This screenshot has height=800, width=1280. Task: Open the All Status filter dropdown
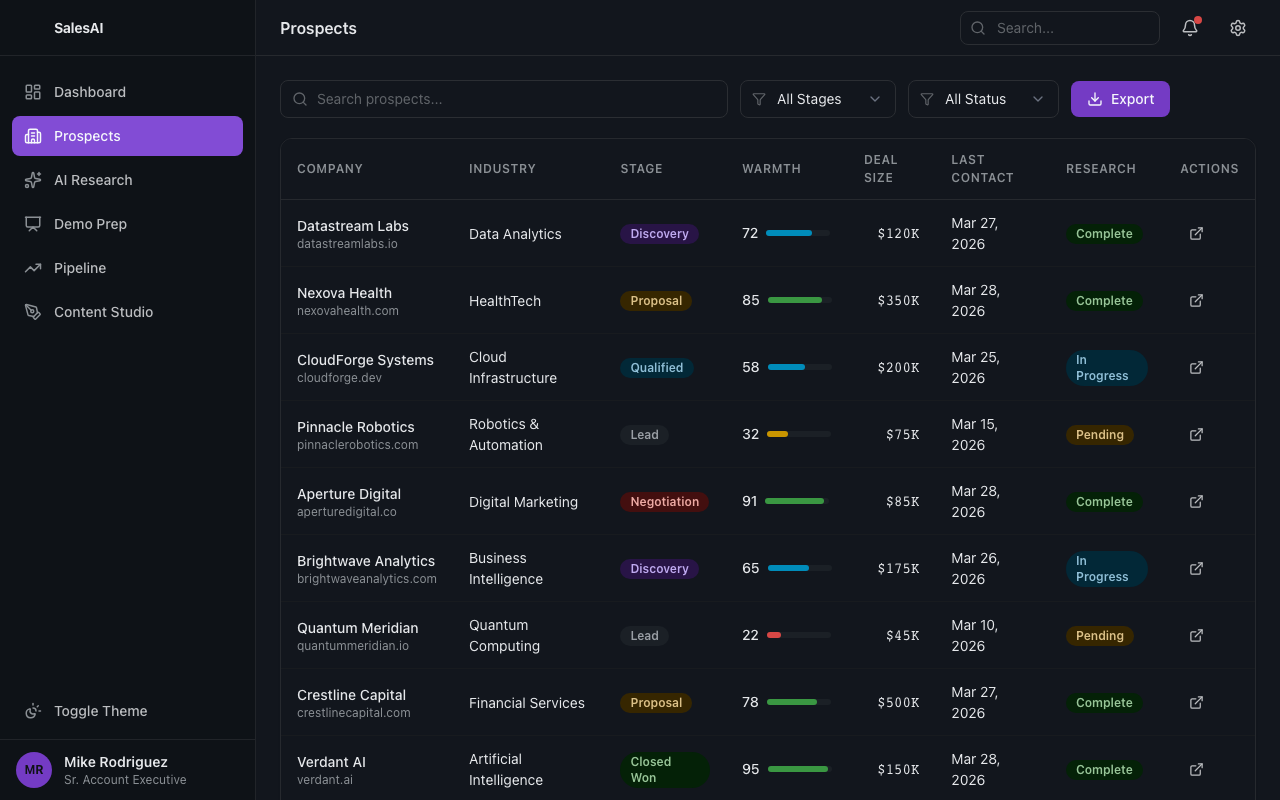pos(983,99)
